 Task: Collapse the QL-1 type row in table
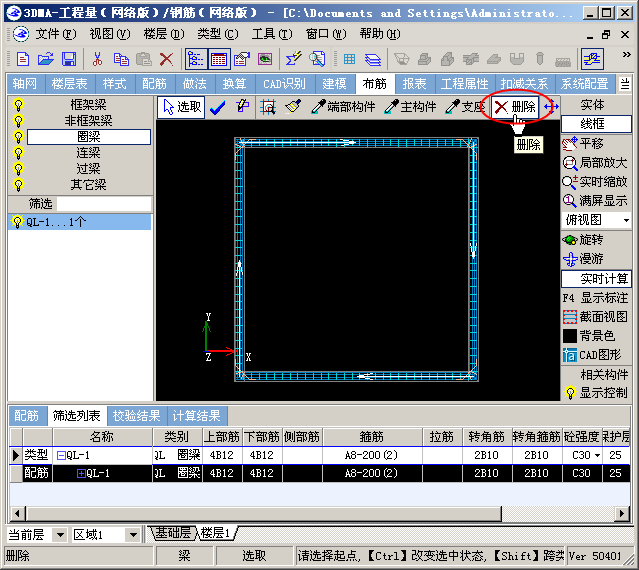(61, 456)
